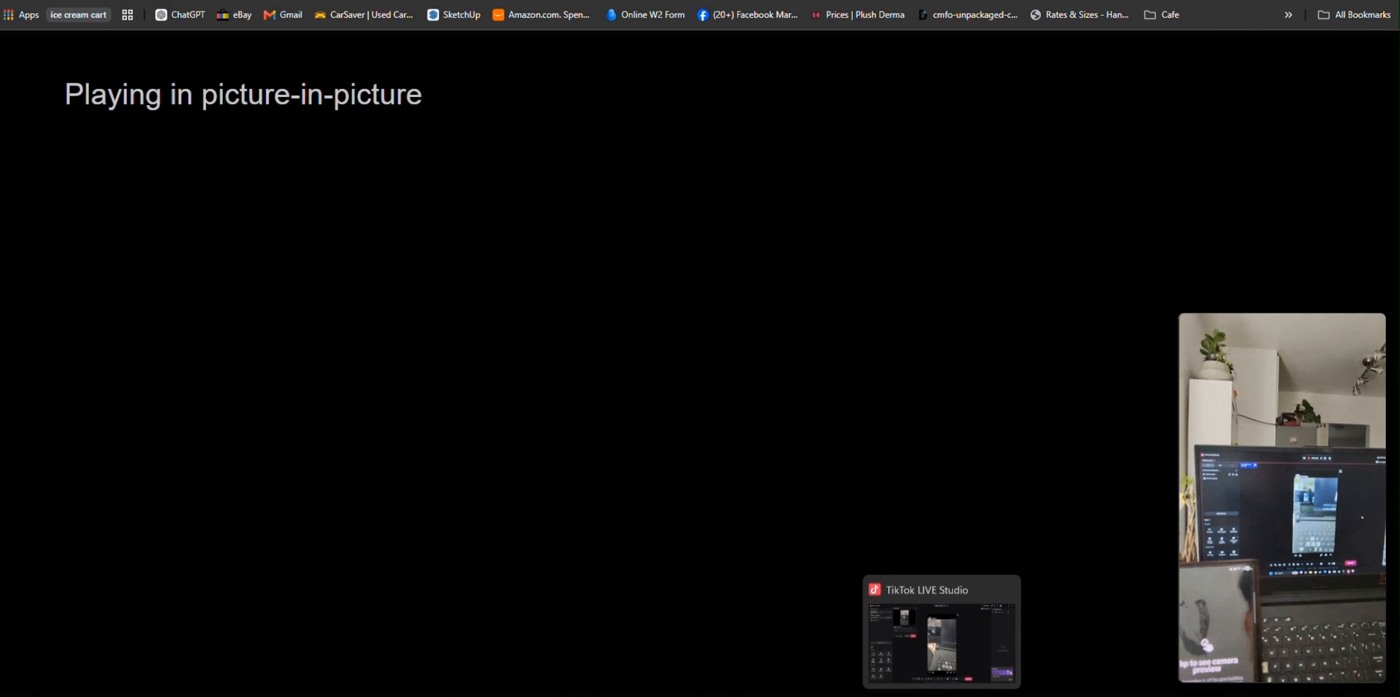Open the Prices Plush Derma bookmark
The height and width of the screenshot is (697, 1400).
tap(858, 15)
